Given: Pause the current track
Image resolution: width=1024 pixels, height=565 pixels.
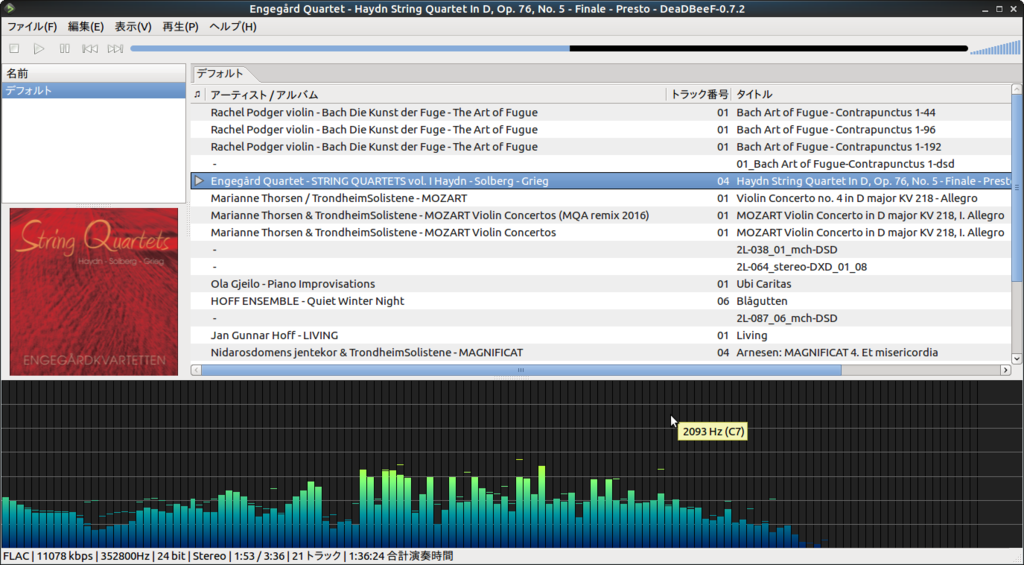Looking at the screenshot, I should click(x=65, y=48).
